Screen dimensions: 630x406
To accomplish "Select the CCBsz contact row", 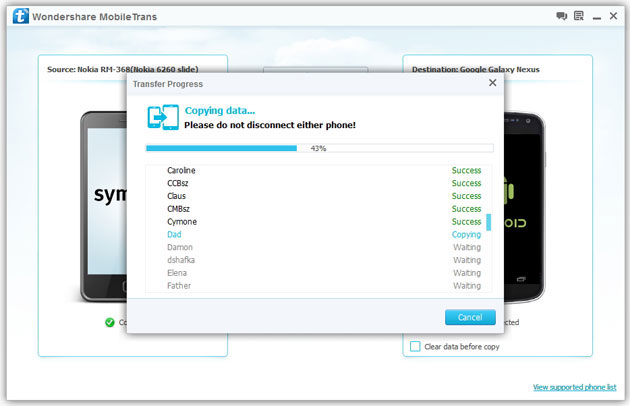I will coord(318,183).
